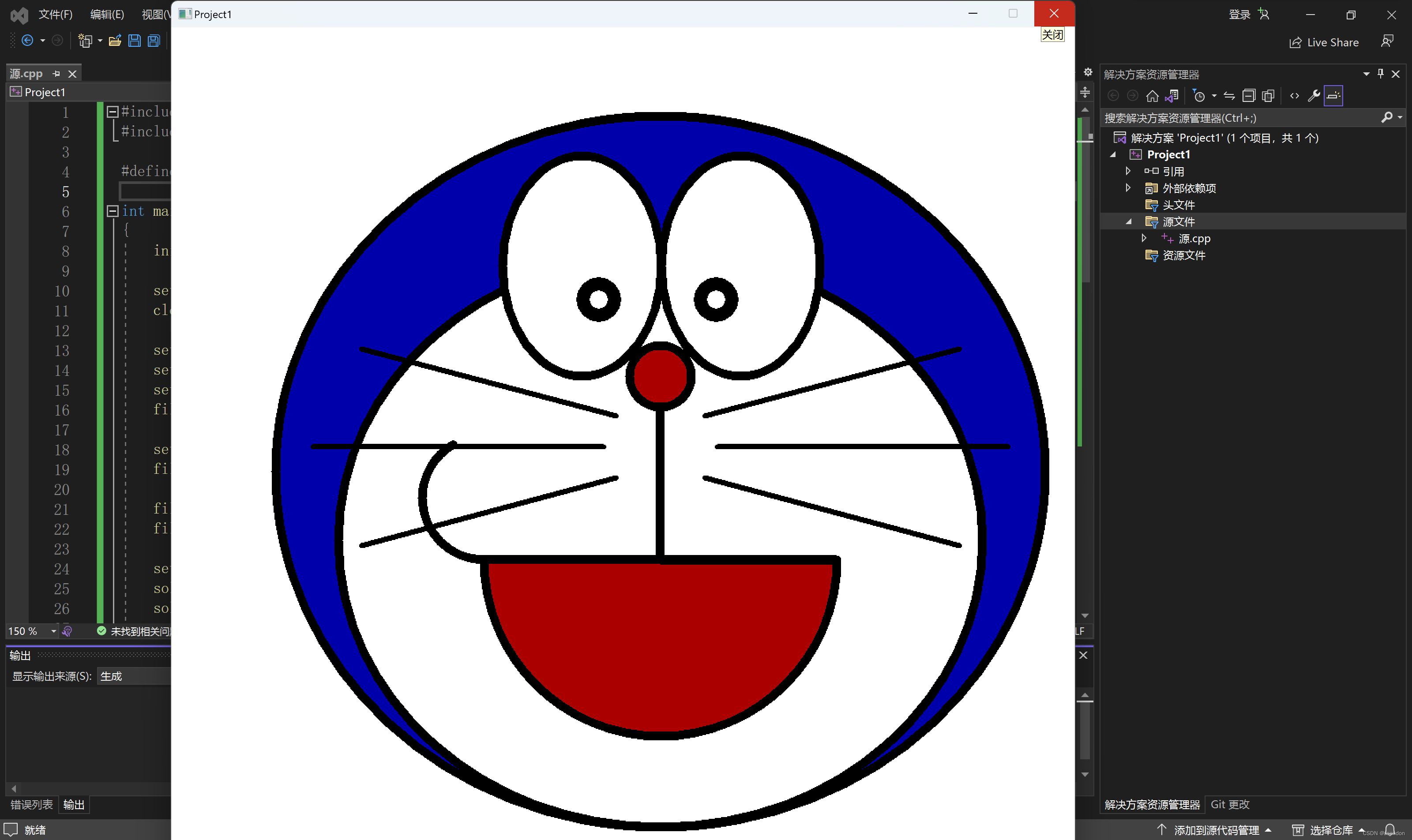The image size is (1412, 840).
Task: Open the 文件(F) menu
Action: 56,14
